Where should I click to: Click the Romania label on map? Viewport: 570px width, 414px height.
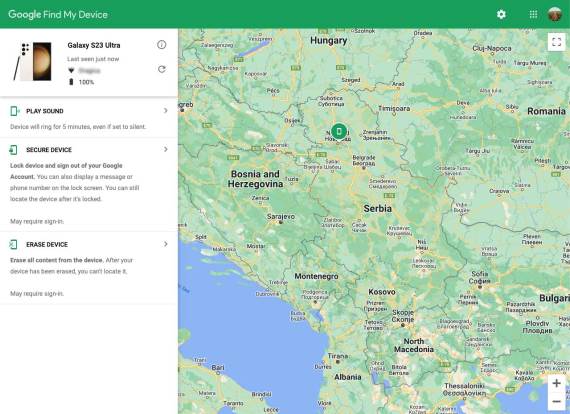tap(546, 111)
